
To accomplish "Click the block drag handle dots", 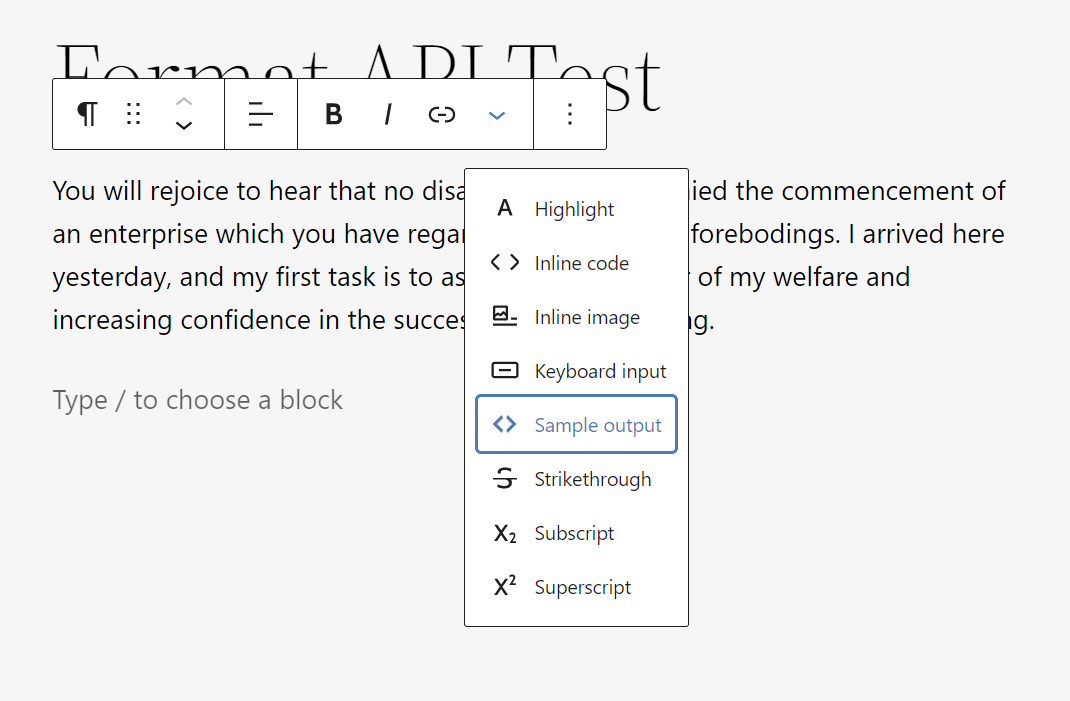I will 133,114.
